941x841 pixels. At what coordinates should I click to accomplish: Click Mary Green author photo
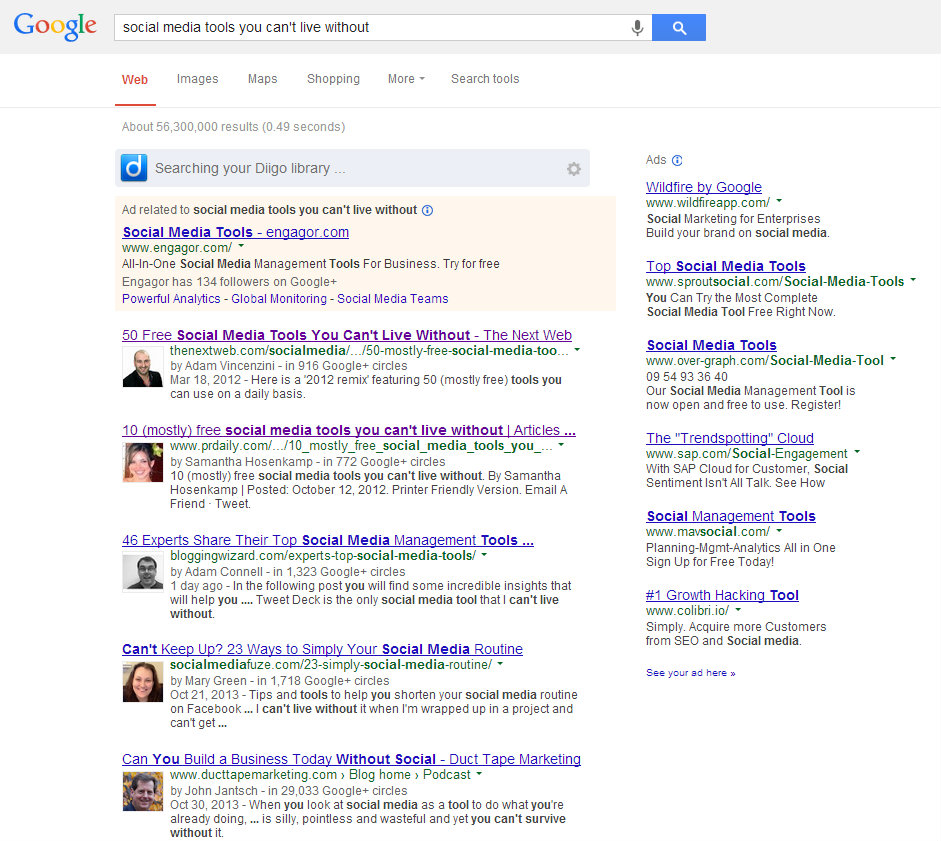pos(143,681)
